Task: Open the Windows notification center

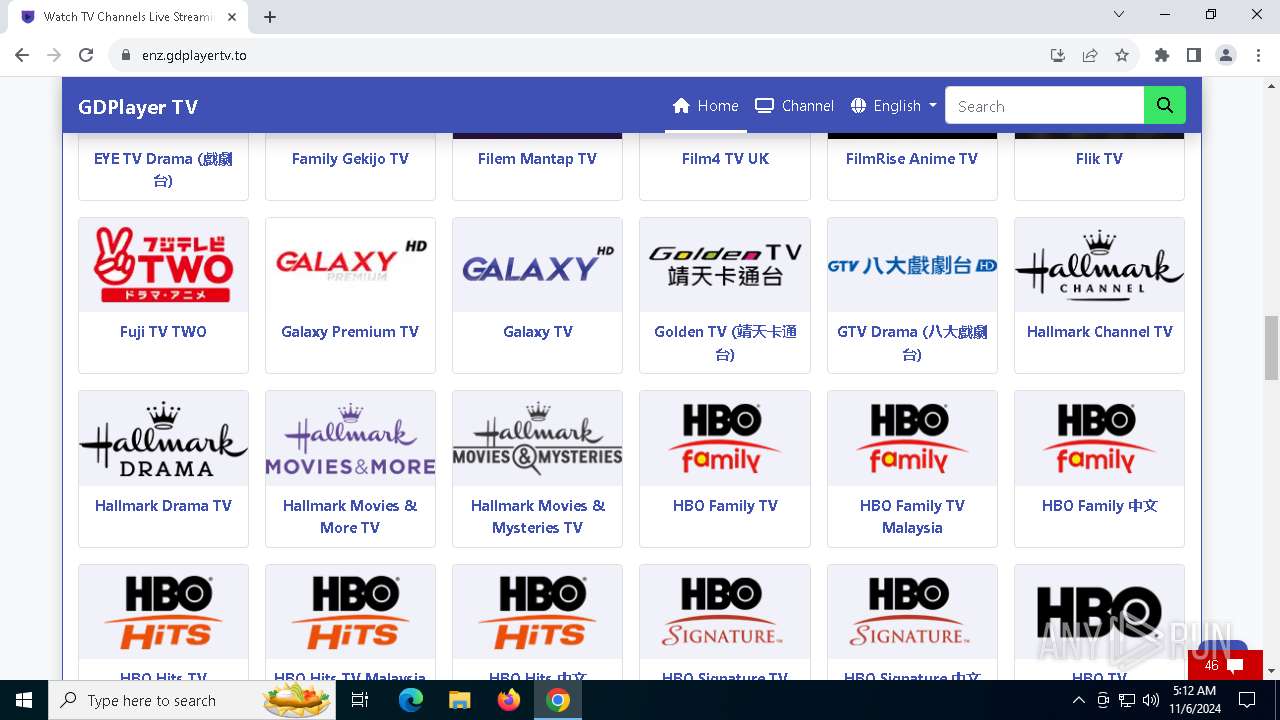Action: 1247,700
